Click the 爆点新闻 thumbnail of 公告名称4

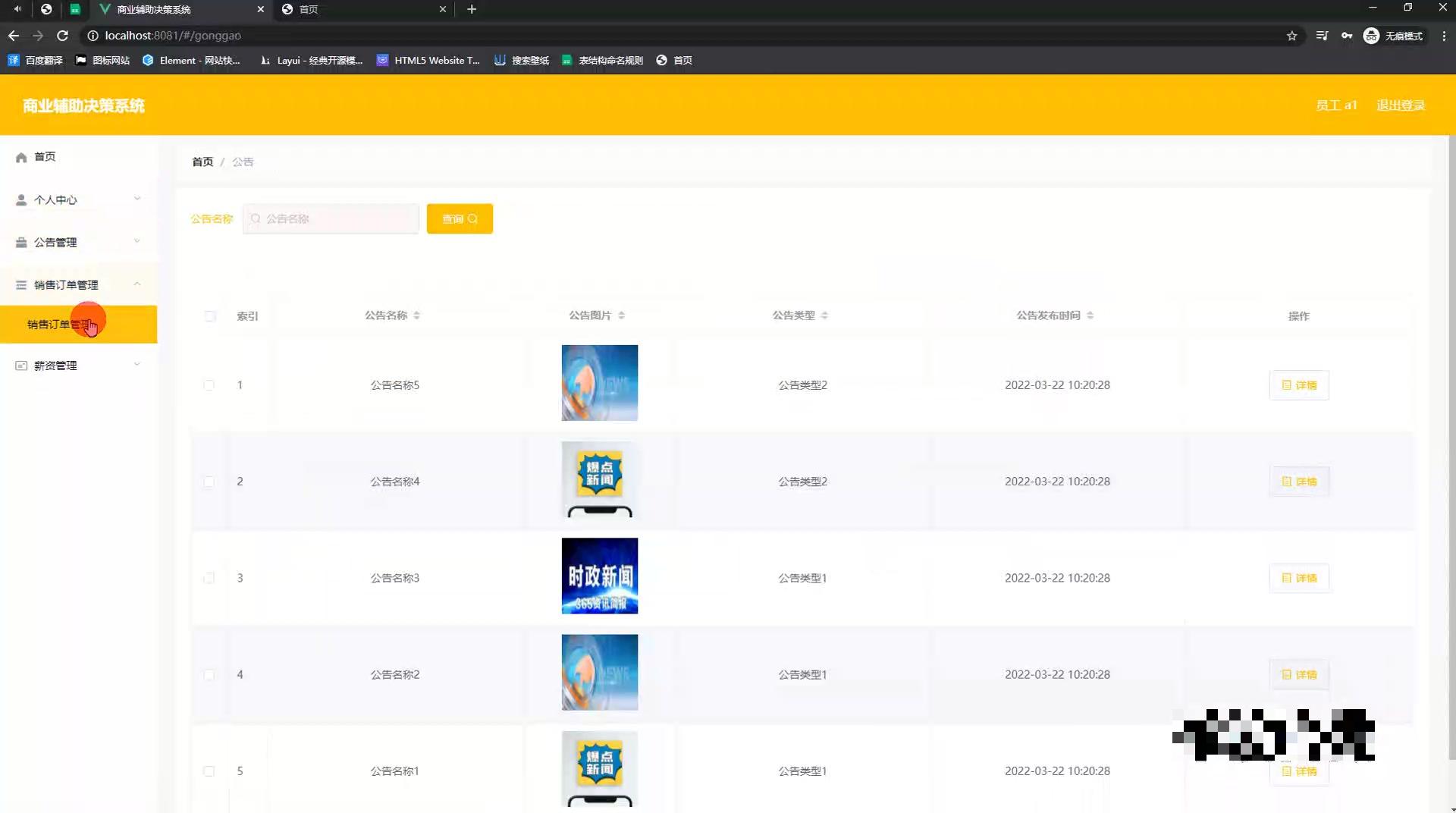click(x=599, y=479)
